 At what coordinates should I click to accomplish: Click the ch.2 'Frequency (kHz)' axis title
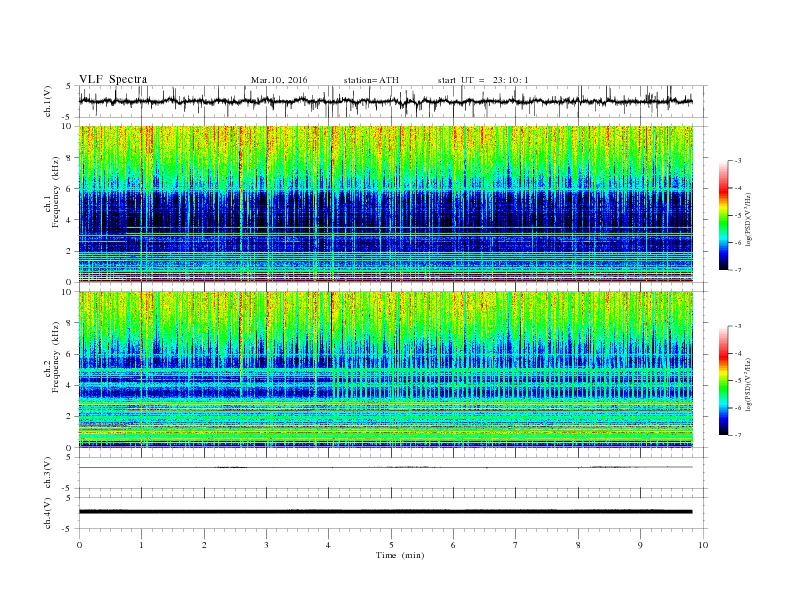[56, 357]
